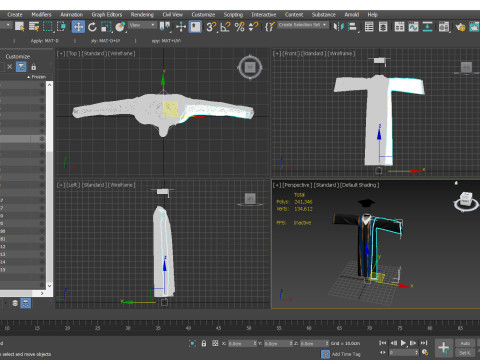The image size is (480, 360).
Task: Activate the Select and Move tool
Action: point(78,27)
